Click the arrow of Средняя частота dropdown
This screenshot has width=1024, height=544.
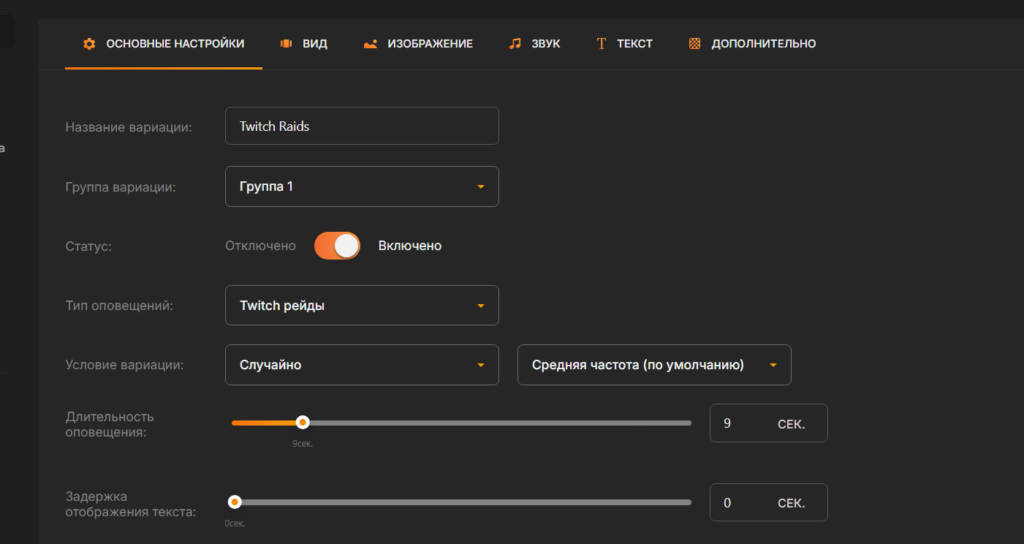point(773,365)
